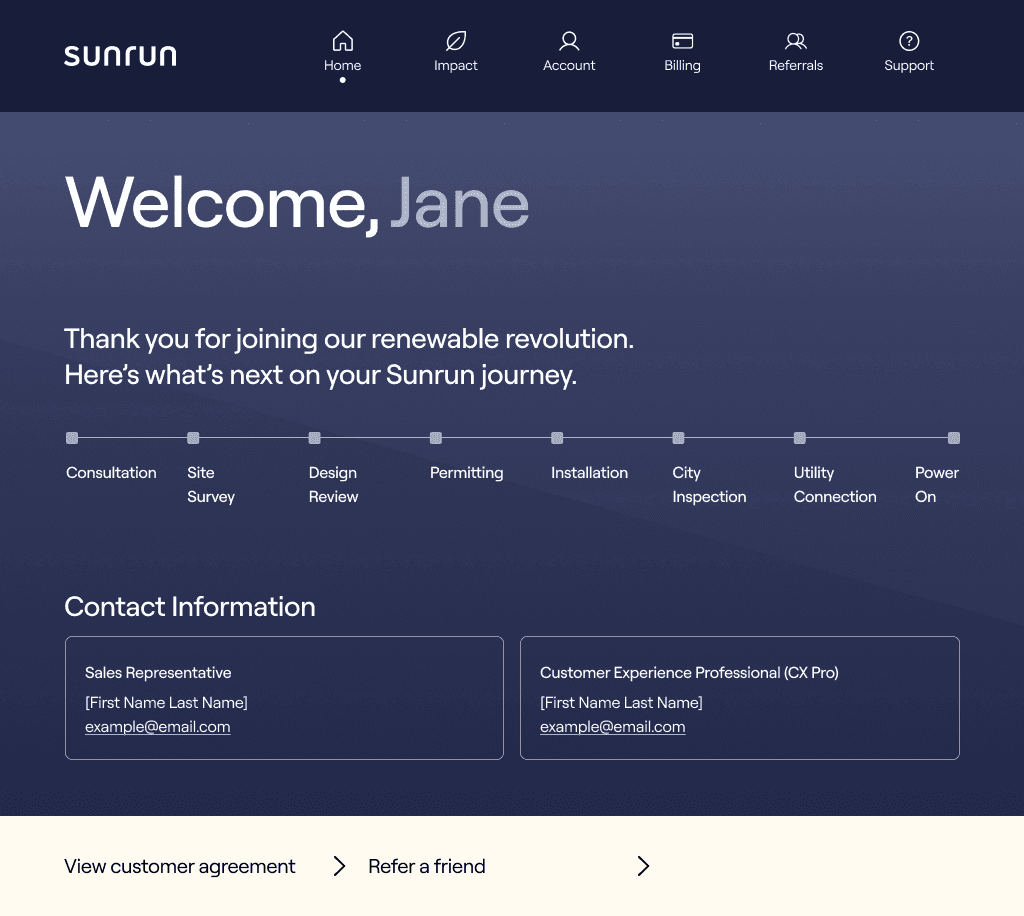The height and width of the screenshot is (916, 1024).
Task: Select the Installation step marker
Action: tap(557, 438)
